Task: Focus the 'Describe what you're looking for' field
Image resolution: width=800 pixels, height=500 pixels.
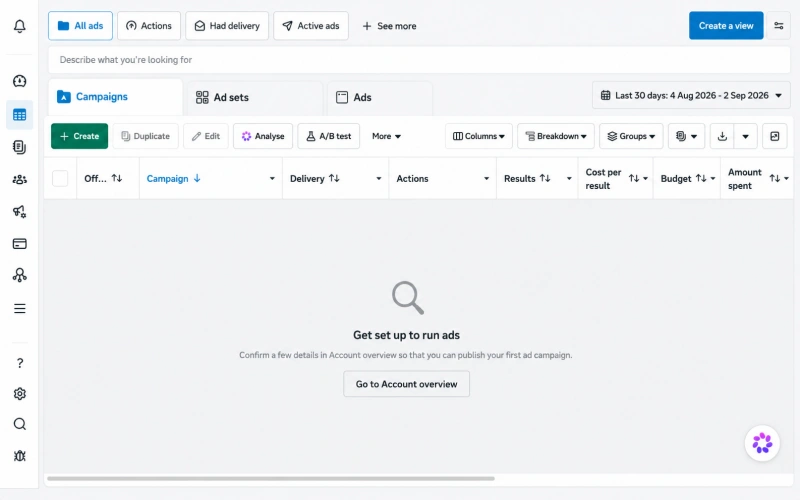Action: (419, 60)
